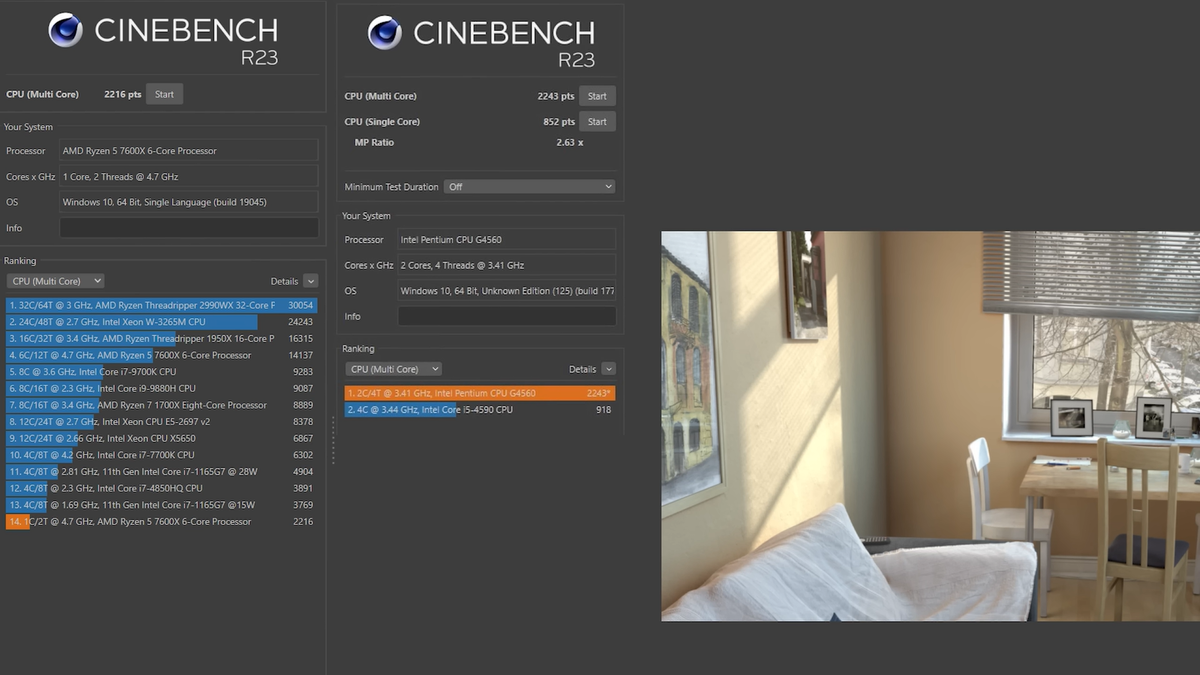1200x675 pixels.
Task: Open the Minimum Test Duration dropdown
Action: coord(530,187)
